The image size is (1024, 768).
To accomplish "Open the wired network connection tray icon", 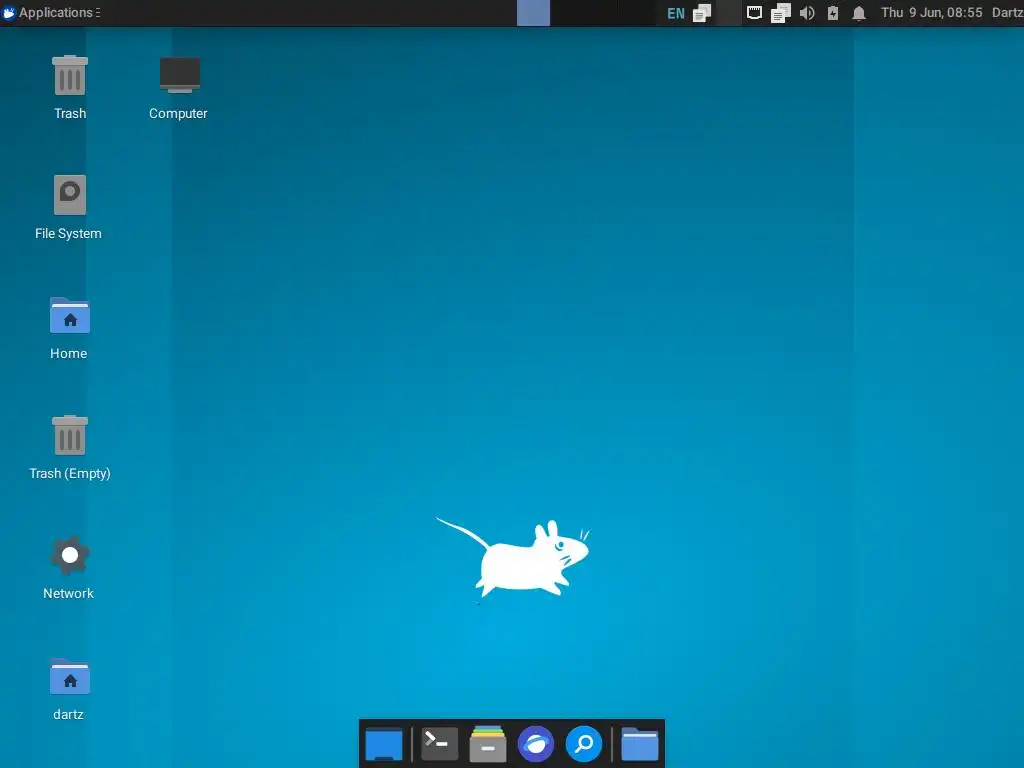I will click(x=754, y=13).
